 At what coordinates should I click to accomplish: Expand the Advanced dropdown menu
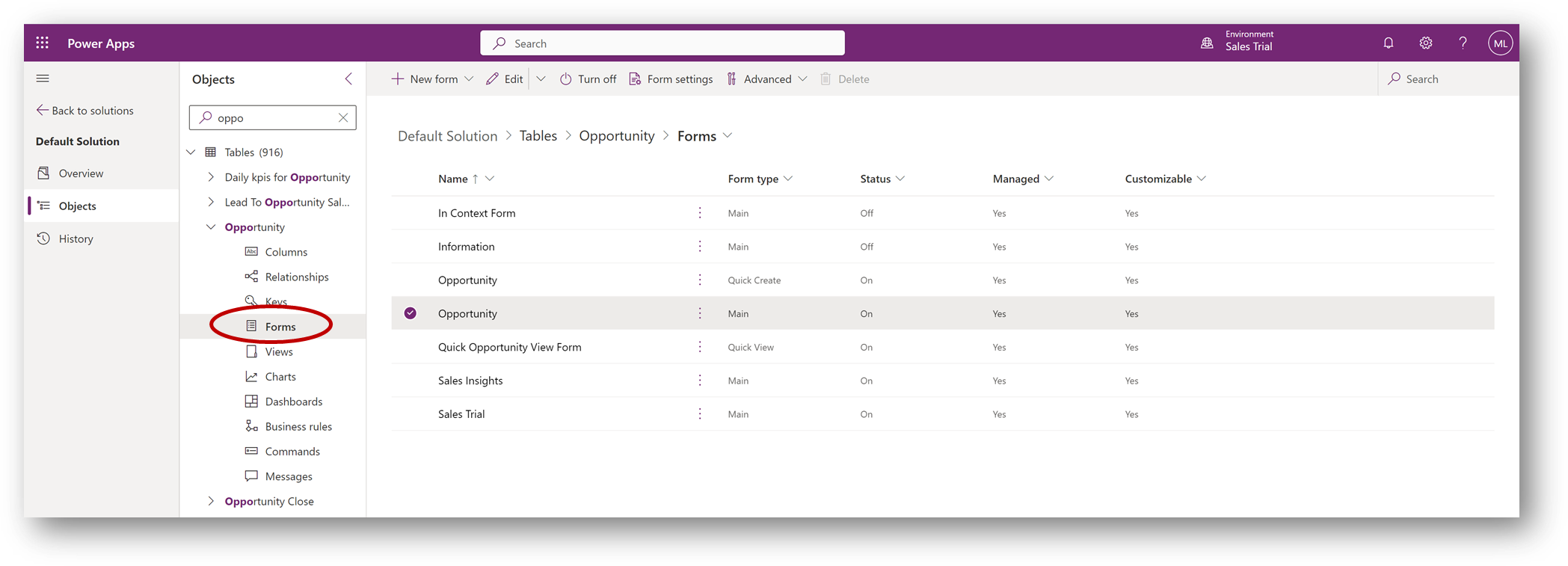coord(802,79)
